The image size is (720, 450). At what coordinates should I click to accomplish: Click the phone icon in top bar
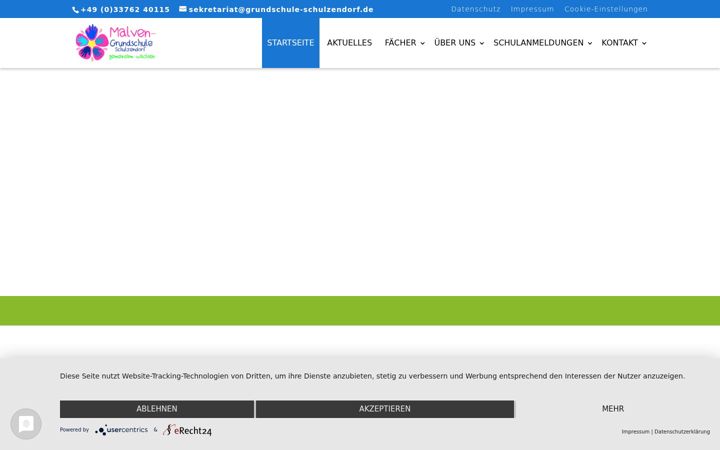click(75, 10)
